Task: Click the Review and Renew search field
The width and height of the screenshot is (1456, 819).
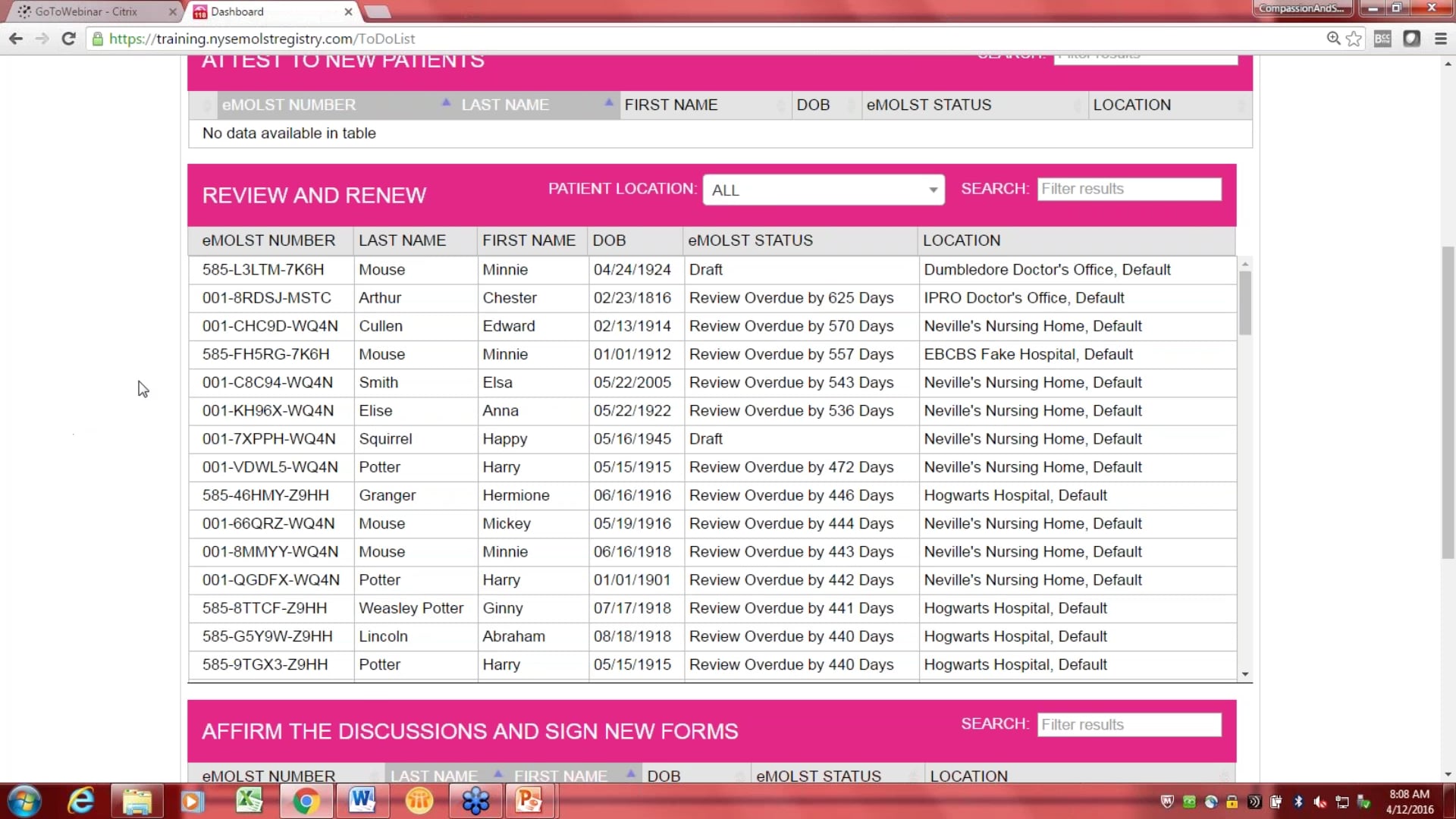Action: pyautogui.click(x=1128, y=189)
